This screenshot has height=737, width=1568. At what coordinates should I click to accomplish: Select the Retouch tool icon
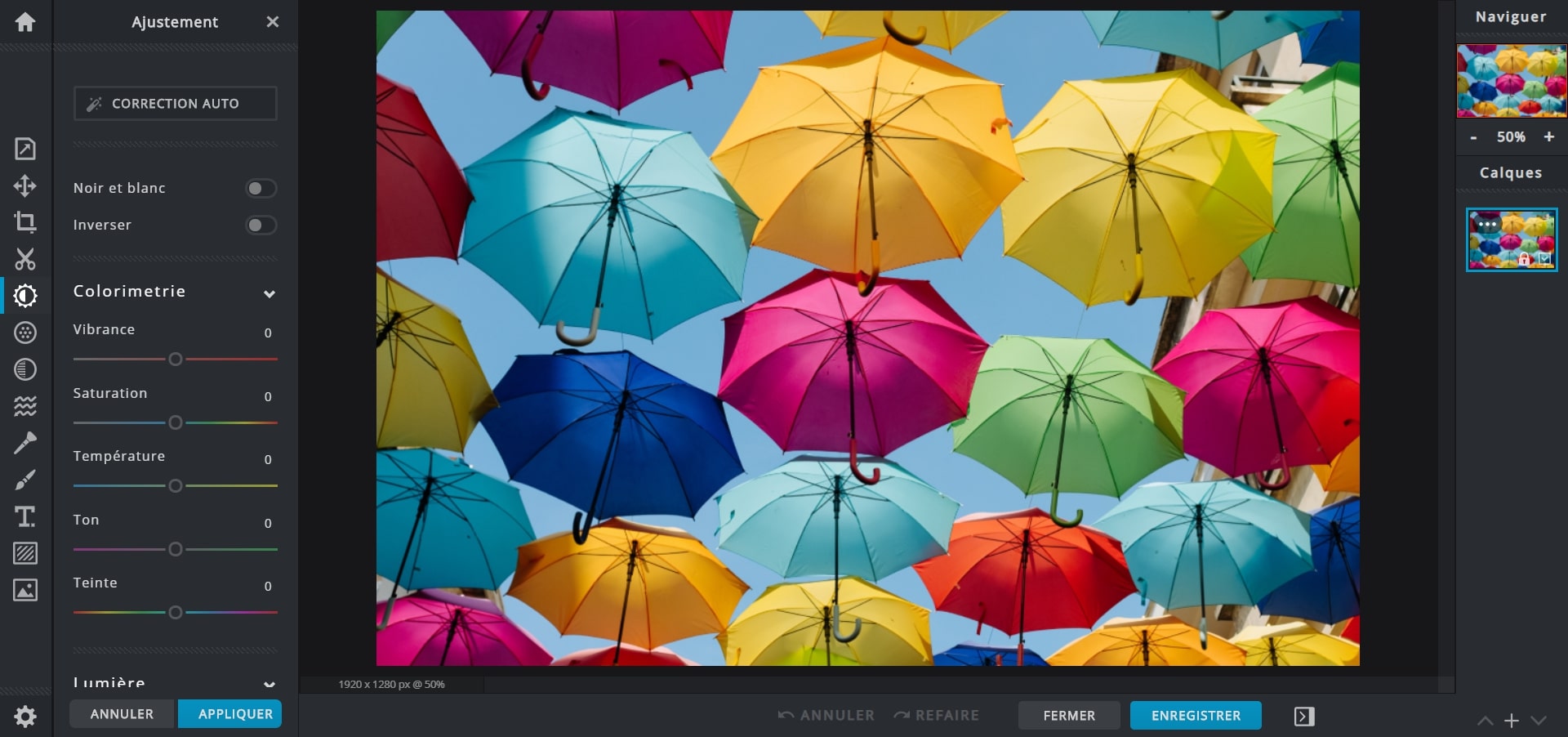tap(25, 443)
